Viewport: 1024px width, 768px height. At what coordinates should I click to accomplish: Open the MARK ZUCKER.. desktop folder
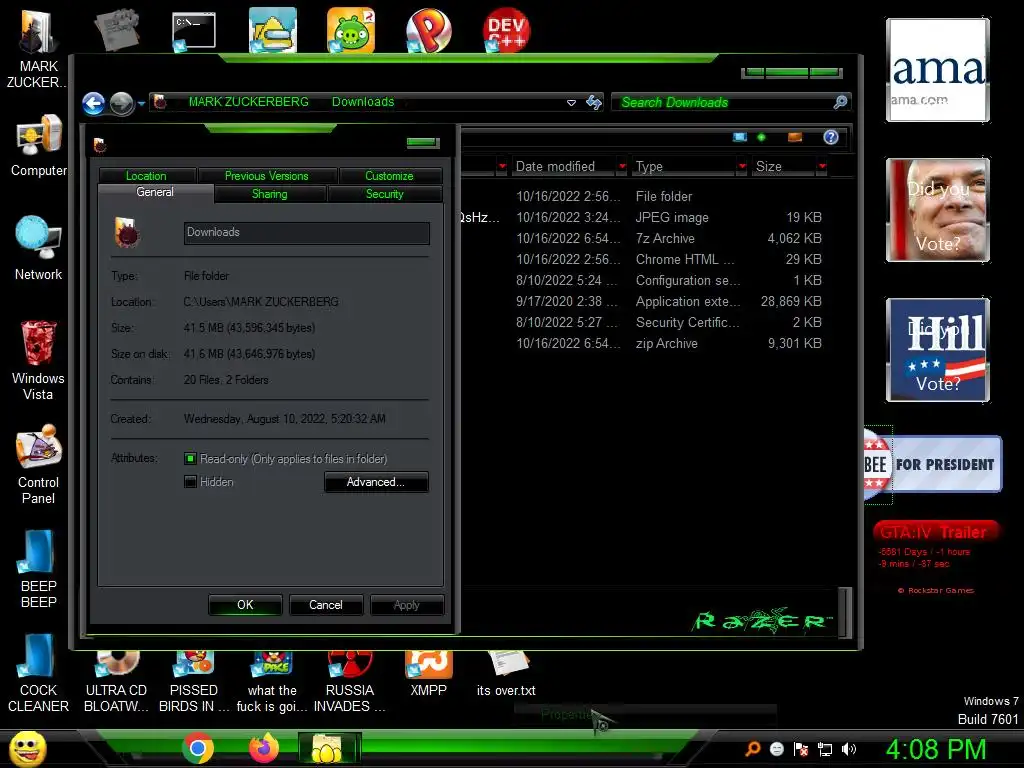pyautogui.click(x=38, y=49)
